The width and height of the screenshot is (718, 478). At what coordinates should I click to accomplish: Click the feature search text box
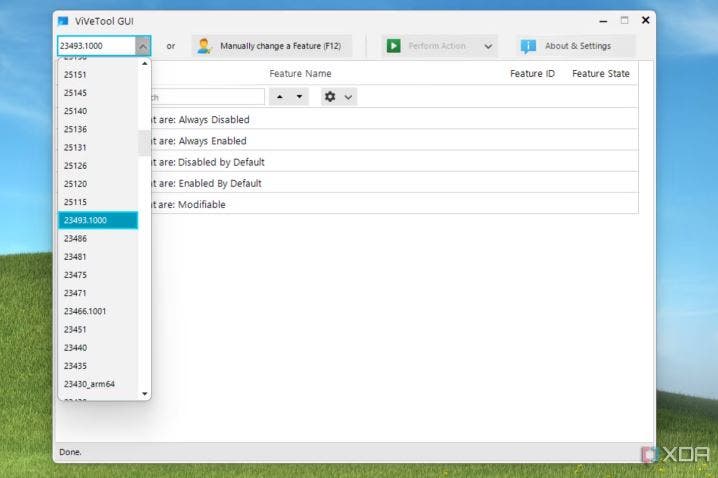(207, 97)
